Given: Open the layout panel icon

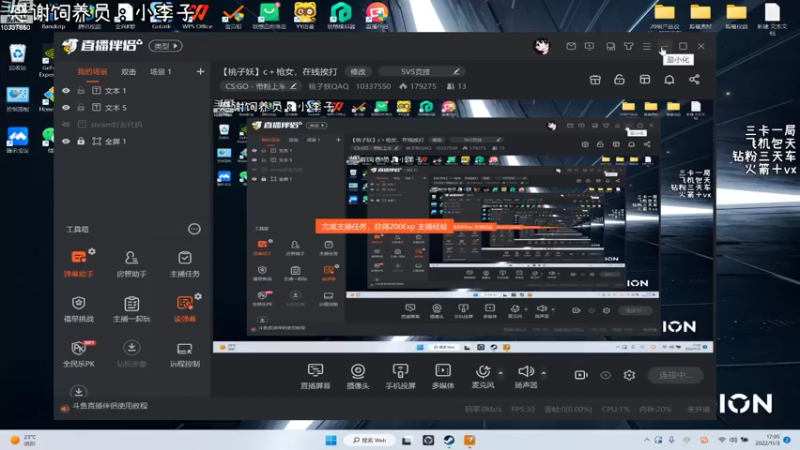Looking at the screenshot, I should [645, 80].
